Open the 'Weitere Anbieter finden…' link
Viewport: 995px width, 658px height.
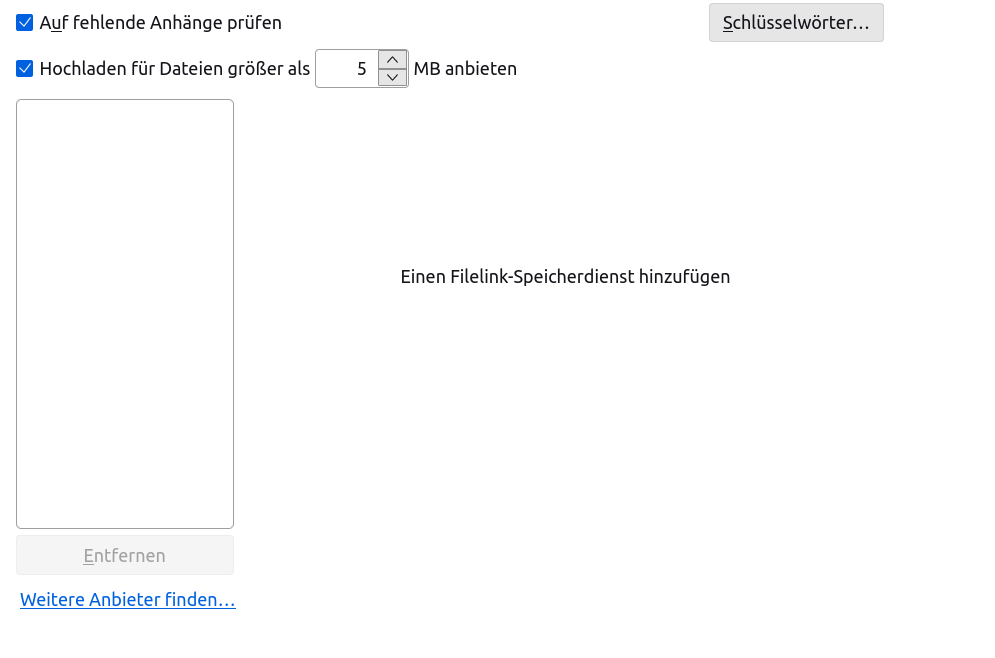[x=128, y=600]
